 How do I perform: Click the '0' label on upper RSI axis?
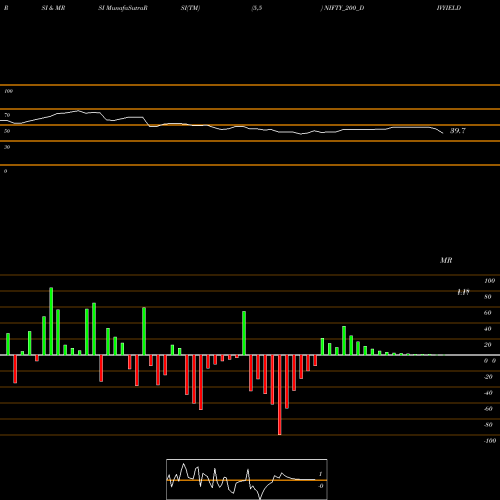pyautogui.click(x=5, y=171)
